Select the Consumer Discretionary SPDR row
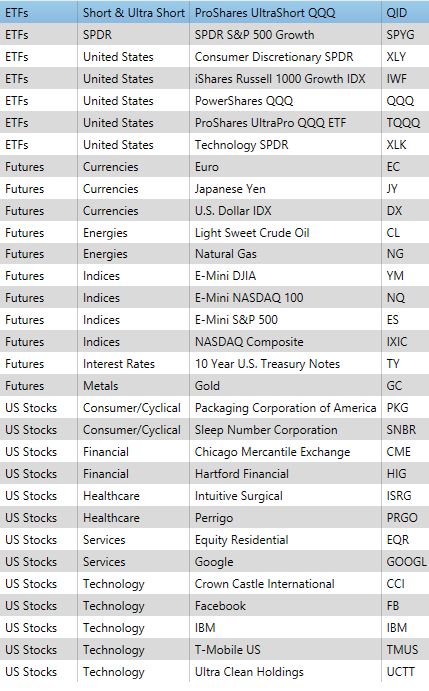Image resolution: width=429 pixels, height=691 pixels. (x=214, y=56)
